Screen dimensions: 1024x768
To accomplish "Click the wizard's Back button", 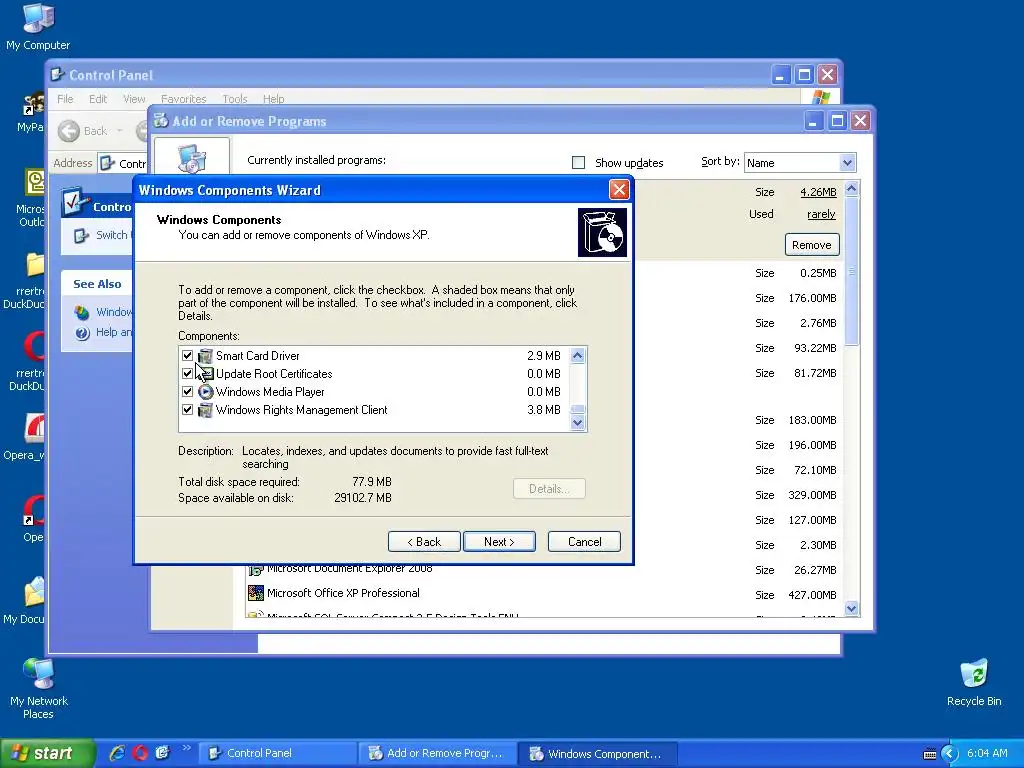I will tap(424, 541).
